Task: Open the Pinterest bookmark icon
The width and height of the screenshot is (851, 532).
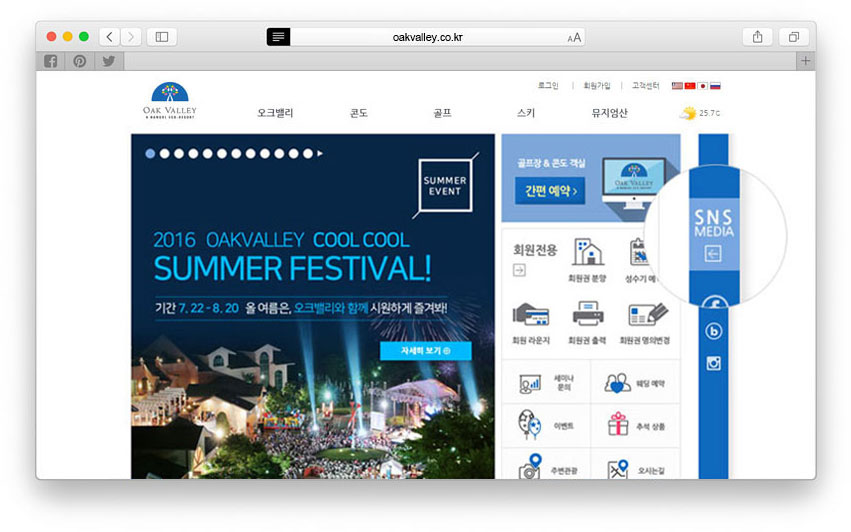Action: (79, 61)
